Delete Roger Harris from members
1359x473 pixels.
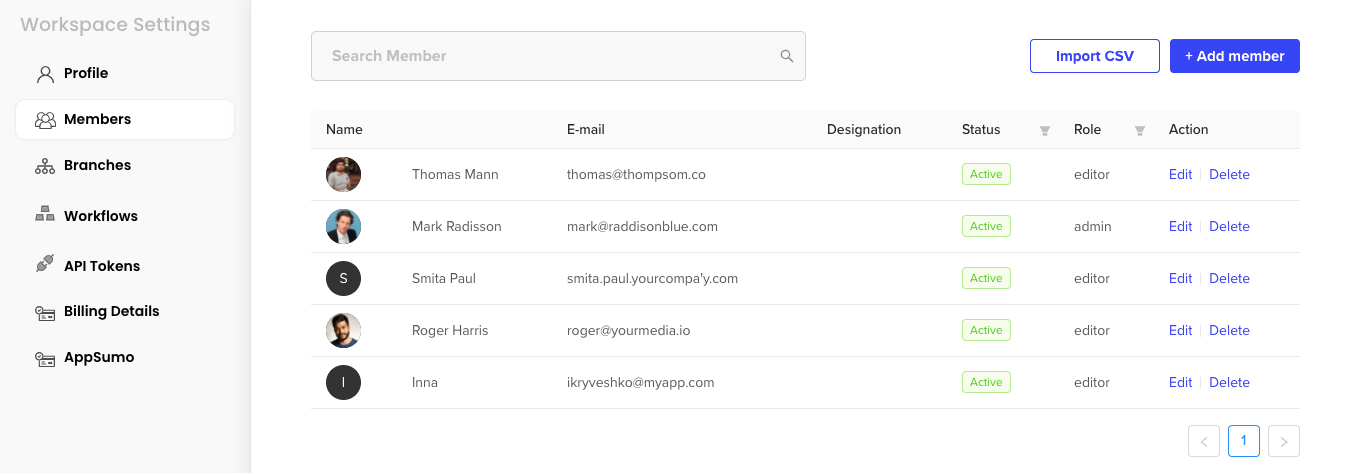[x=1229, y=330]
